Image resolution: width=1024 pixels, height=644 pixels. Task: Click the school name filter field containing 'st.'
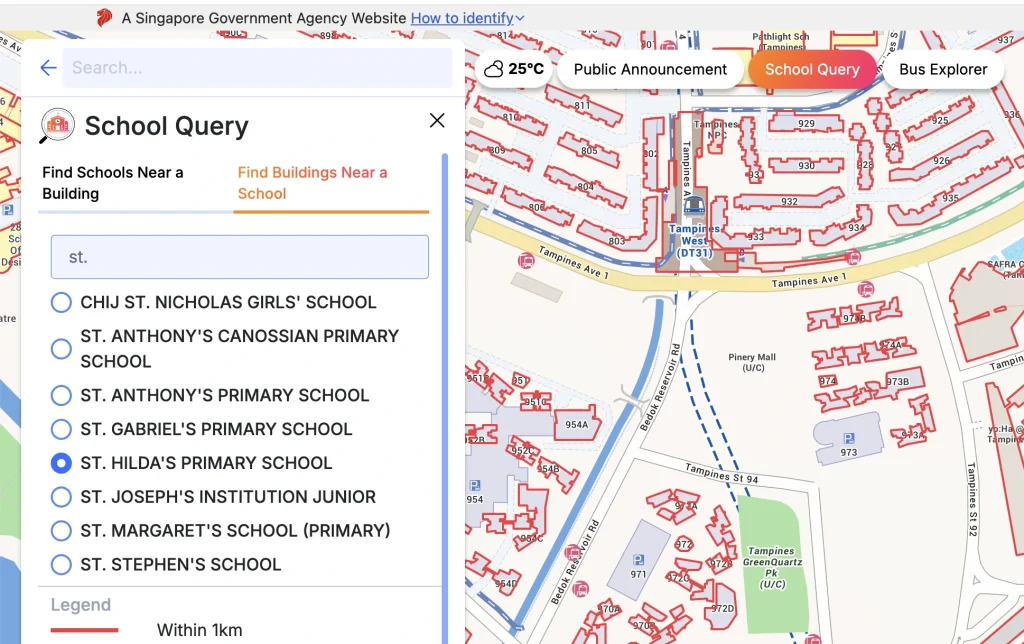pyautogui.click(x=240, y=257)
